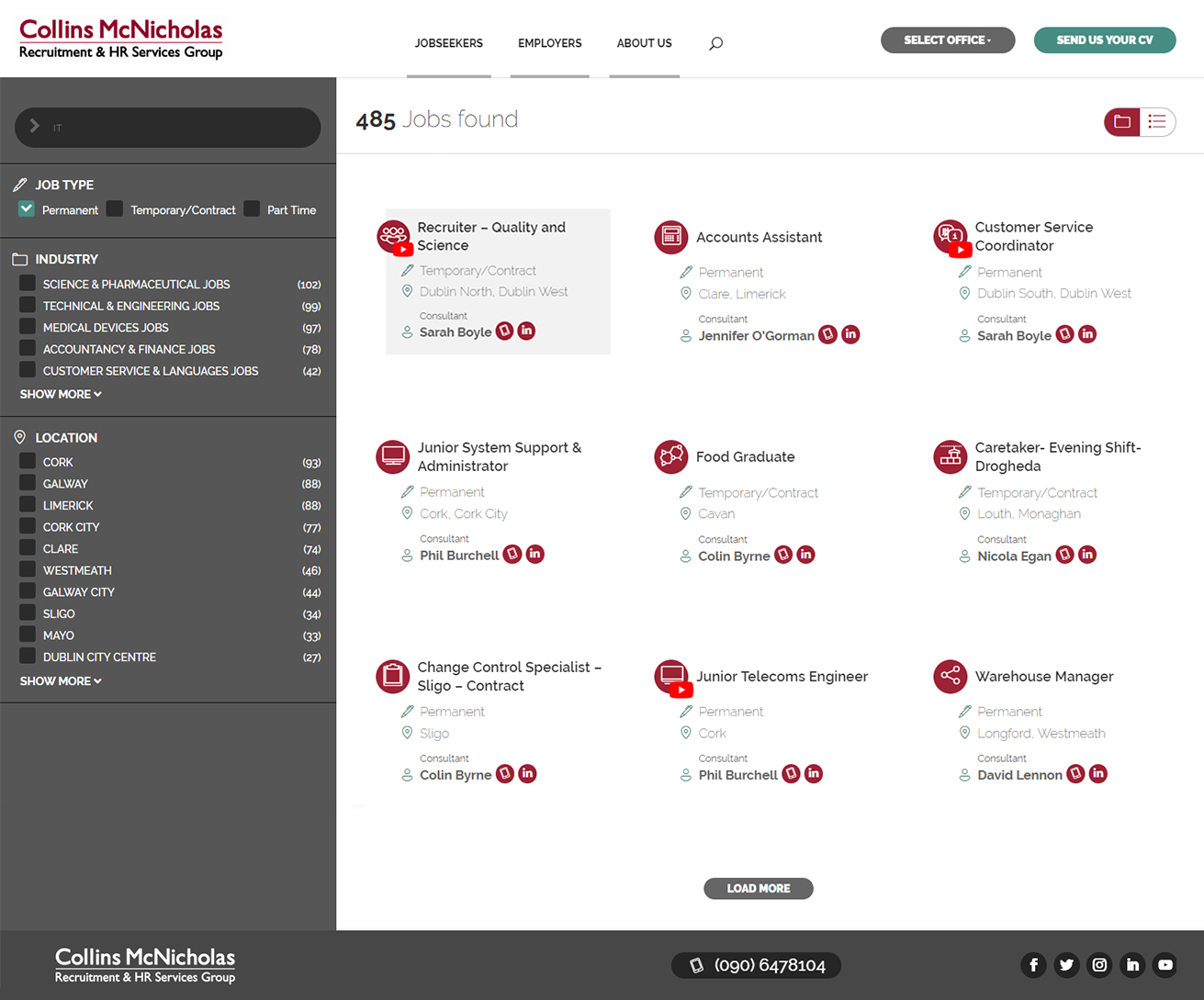Click phone icon beside David Lennon

1075,774
